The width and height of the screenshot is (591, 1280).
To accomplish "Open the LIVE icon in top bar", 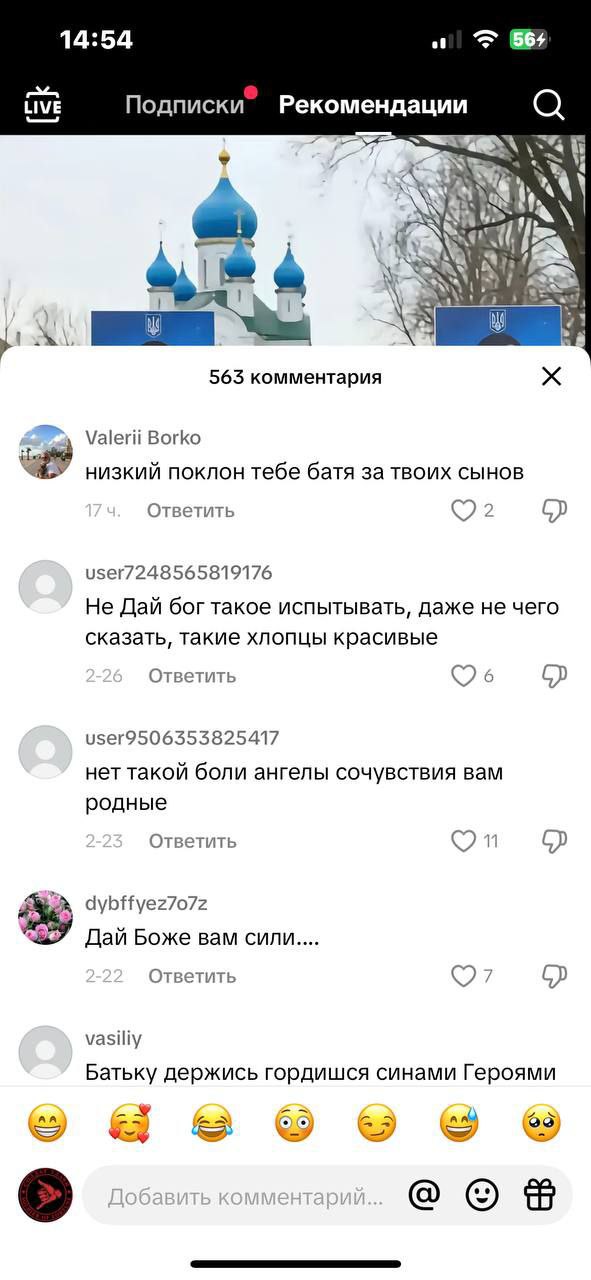I will 42,105.
